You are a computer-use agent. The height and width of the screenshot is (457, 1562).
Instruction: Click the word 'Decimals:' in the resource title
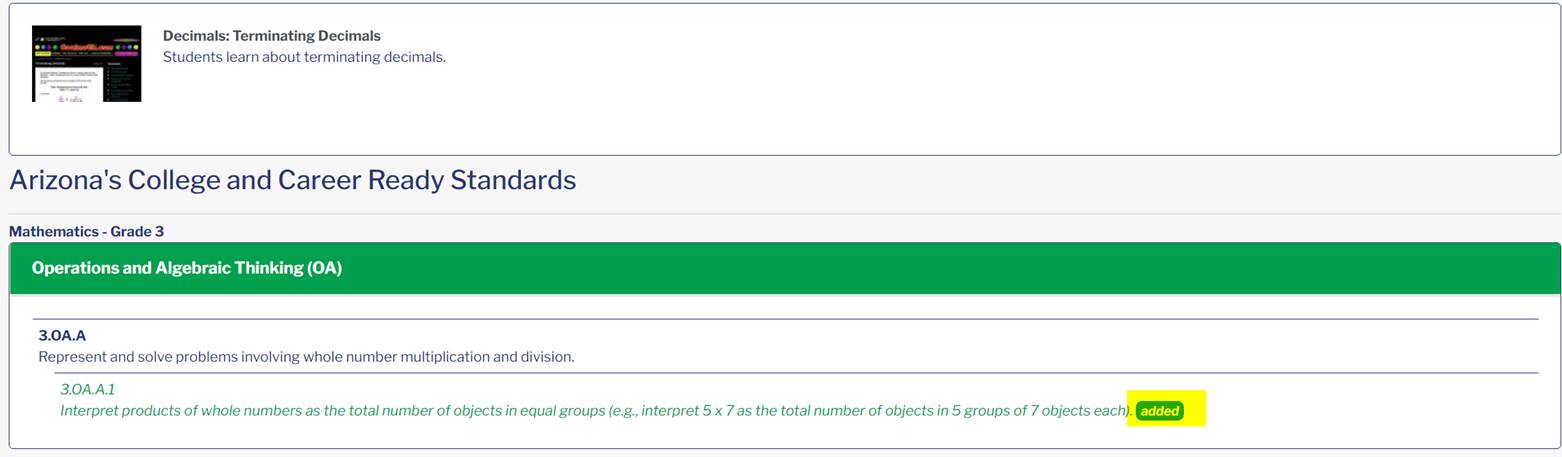196,36
